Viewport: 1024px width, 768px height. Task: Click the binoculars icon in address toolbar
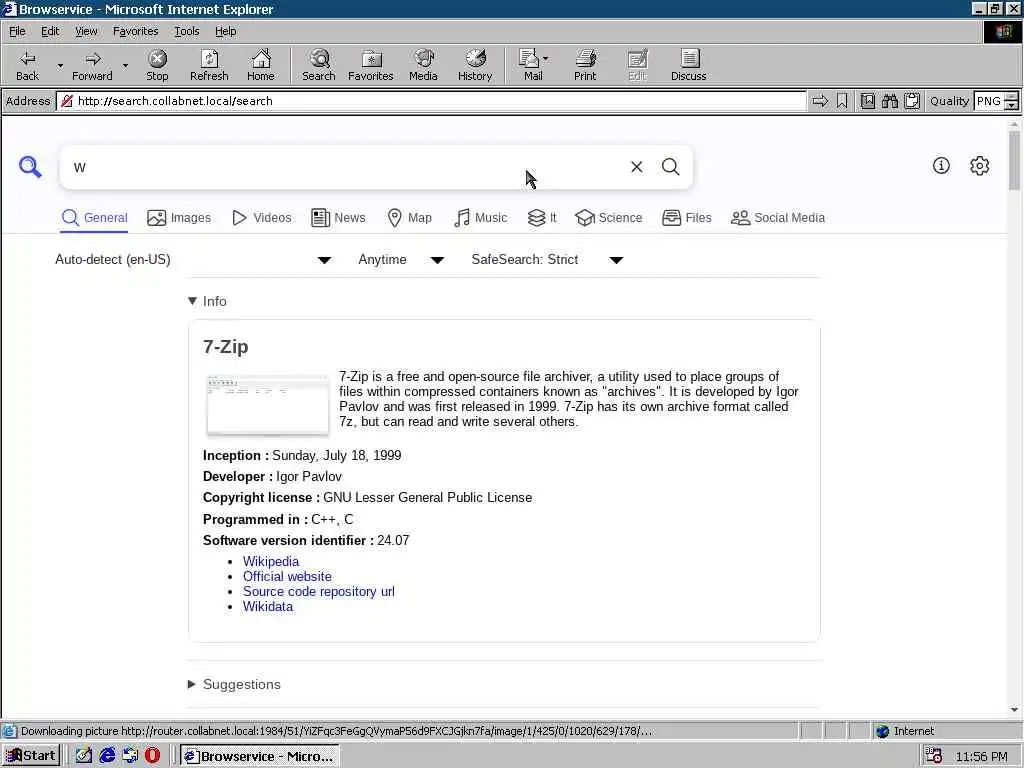click(x=889, y=101)
